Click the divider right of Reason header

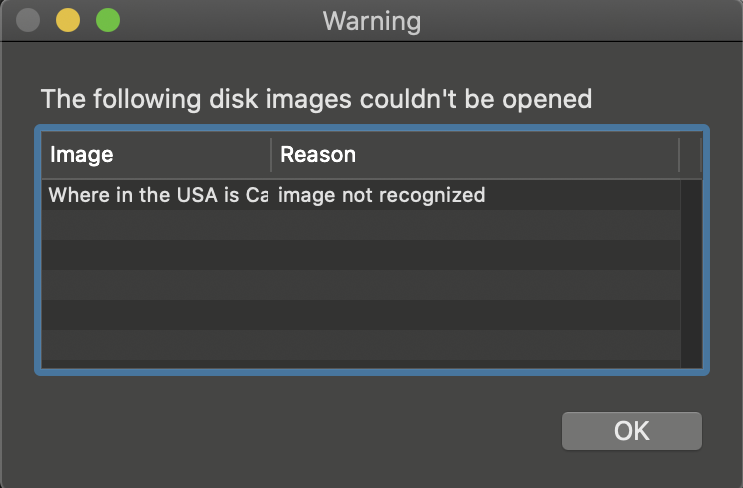tap(679, 155)
